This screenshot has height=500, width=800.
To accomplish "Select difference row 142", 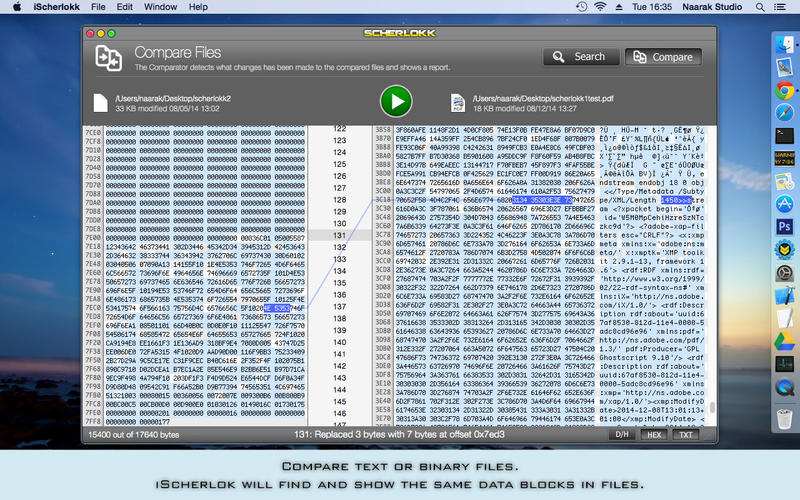I will (x=340, y=366).
